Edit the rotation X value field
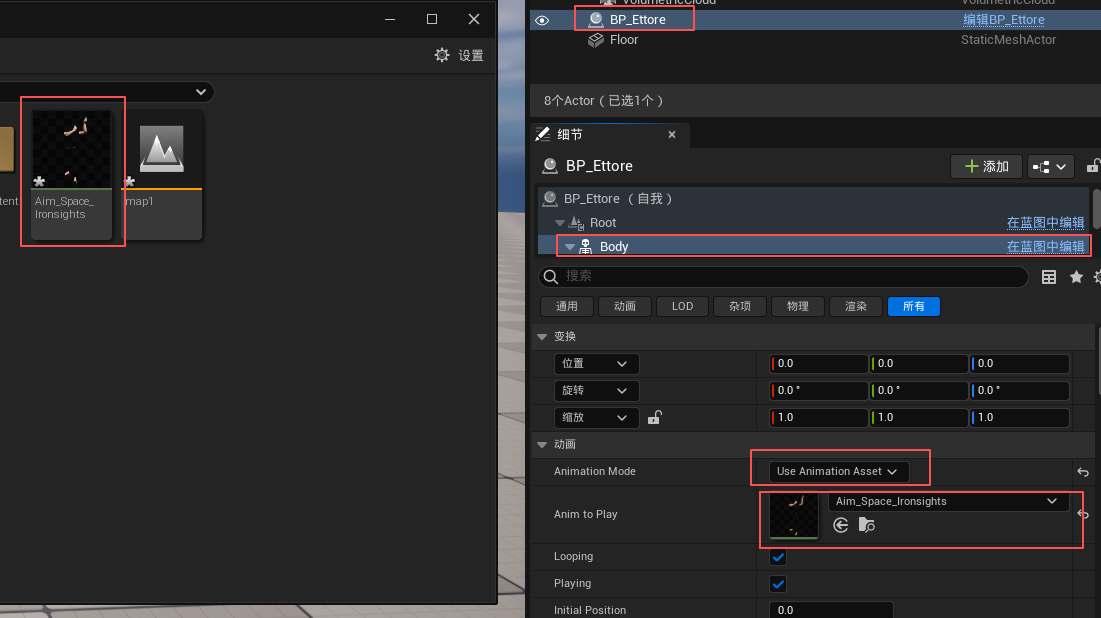The height and width of the screenshot is (618, 1101). click(819, 390)
